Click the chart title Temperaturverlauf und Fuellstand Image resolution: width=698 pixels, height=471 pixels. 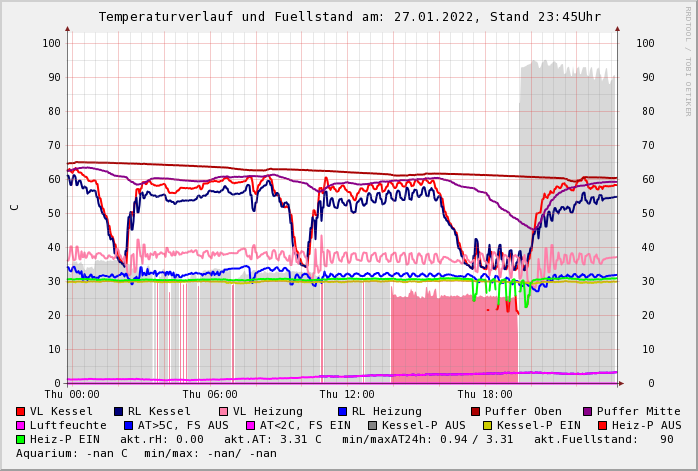pos(349,17)
